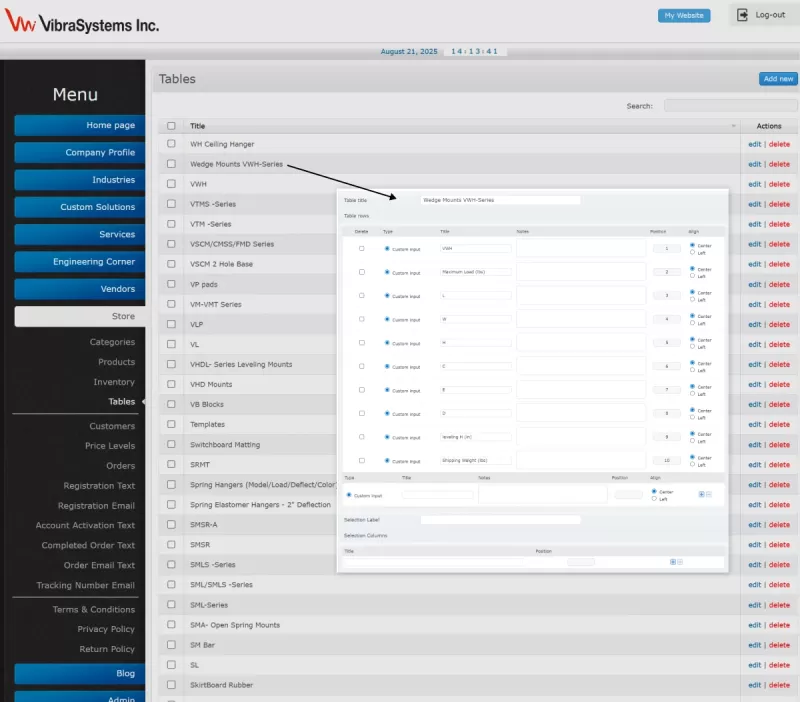Viewport: 800px width, 702px height.
Task: Expand the Engineering Corner menu section
Action: [x=79, y=262]
